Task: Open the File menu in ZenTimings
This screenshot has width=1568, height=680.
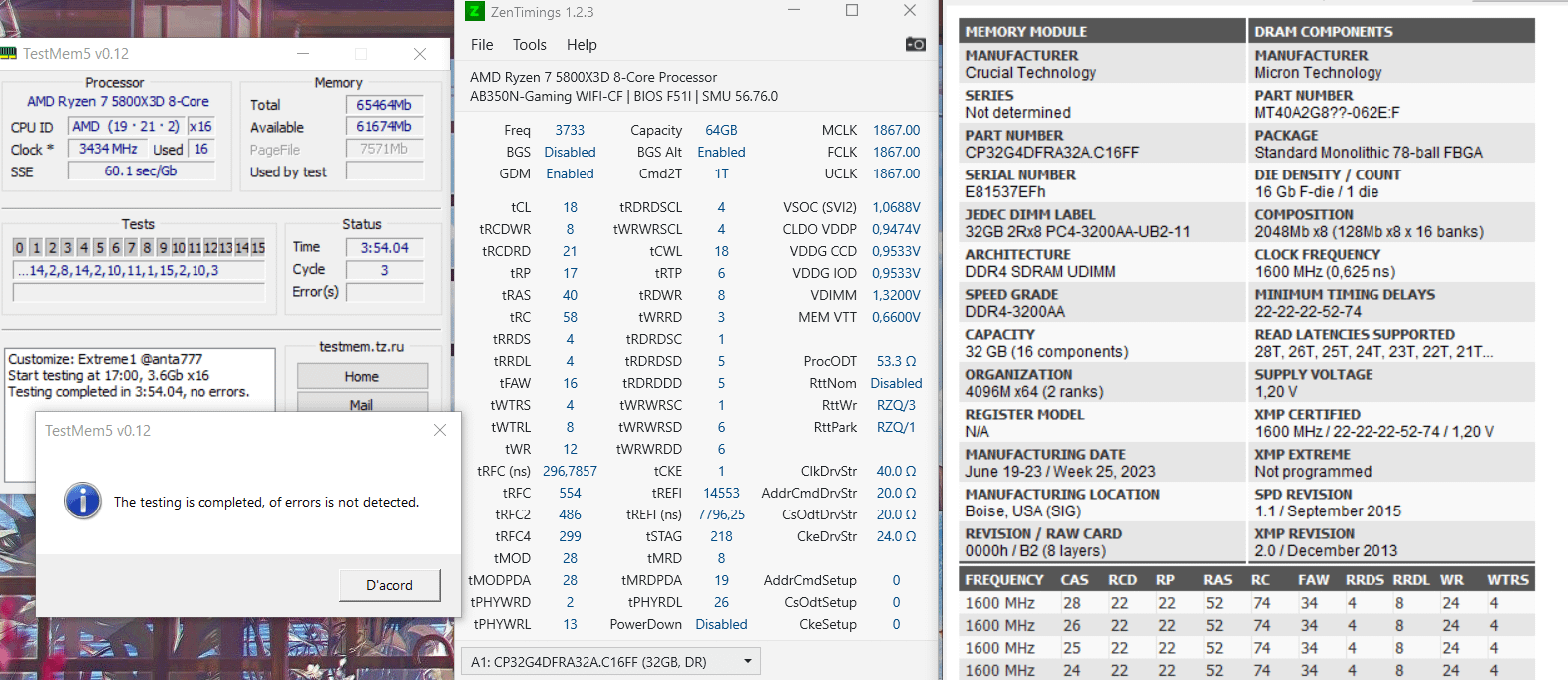Action: [482, 45]
